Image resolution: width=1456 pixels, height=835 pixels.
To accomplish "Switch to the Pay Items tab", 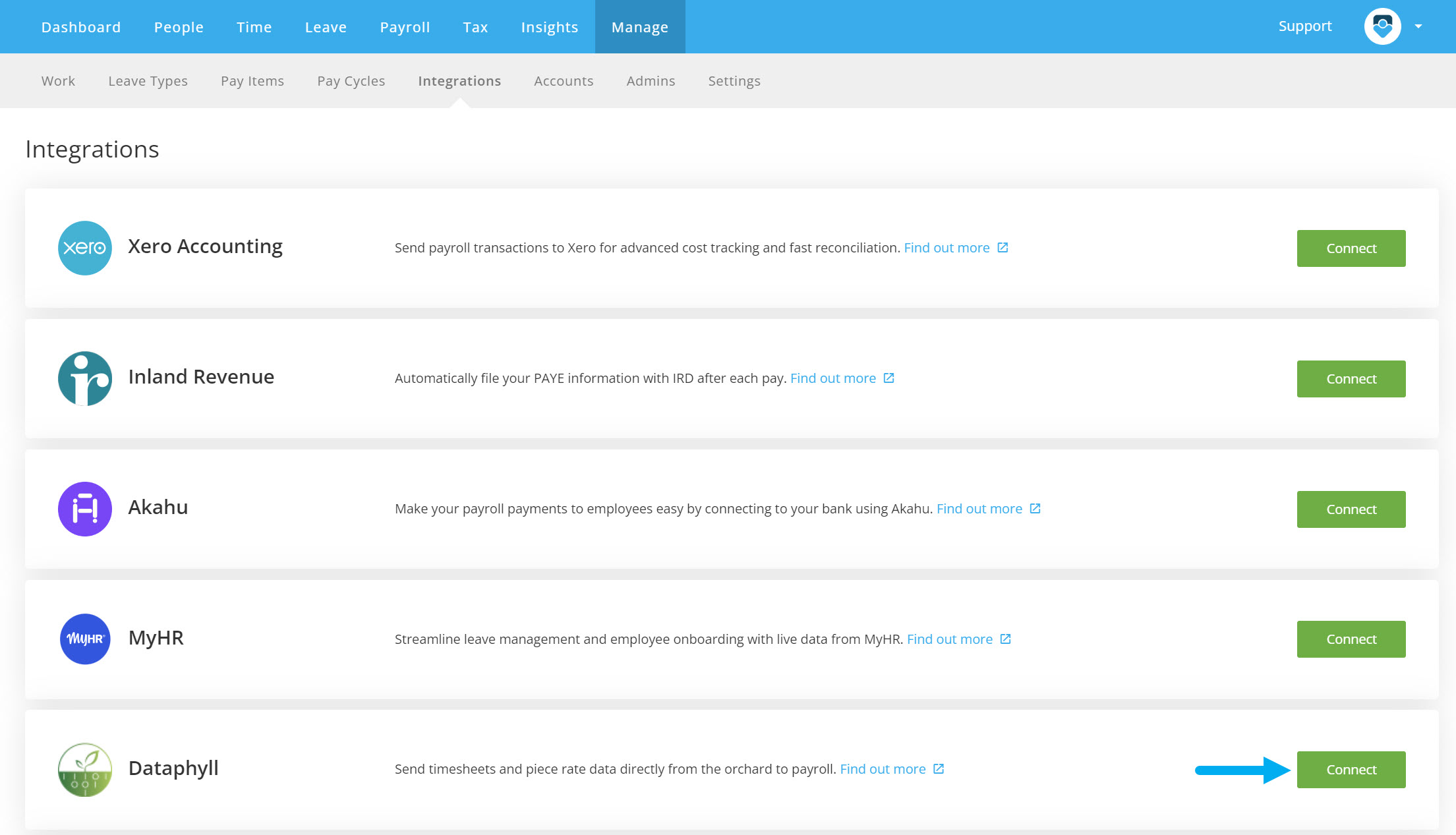I will [252, 81].
